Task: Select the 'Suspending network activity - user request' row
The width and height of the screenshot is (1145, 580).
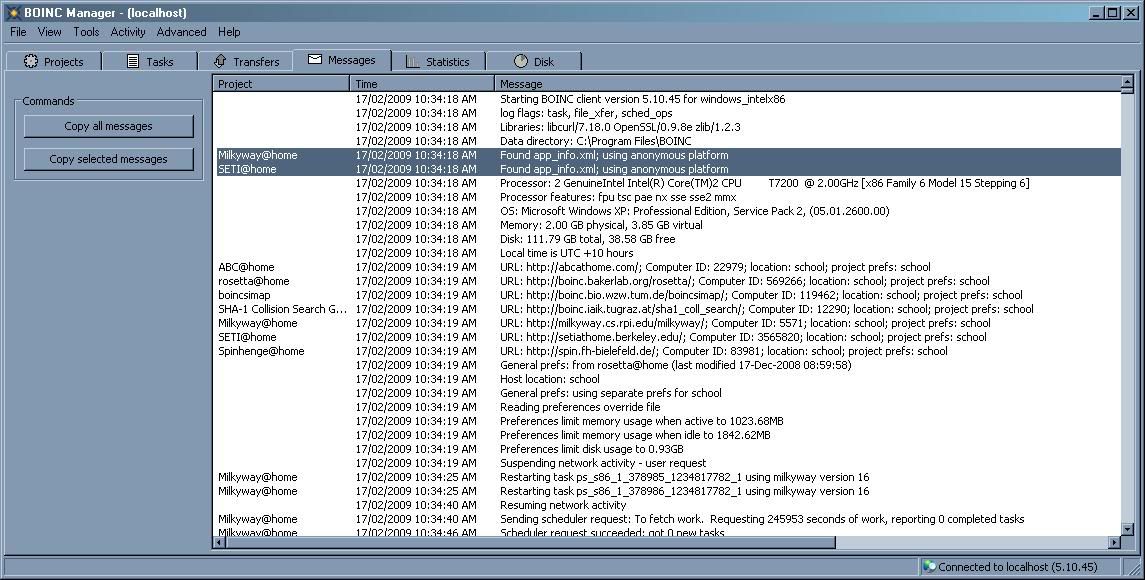Action: [667, 462]
